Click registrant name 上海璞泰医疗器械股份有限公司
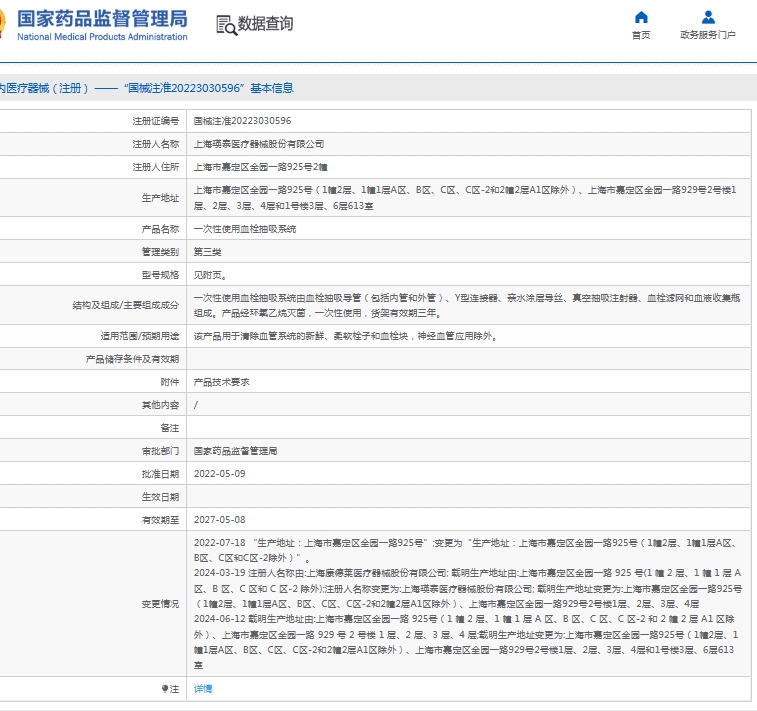The width and height of the screenshot is (757, 711). [259, 144]
